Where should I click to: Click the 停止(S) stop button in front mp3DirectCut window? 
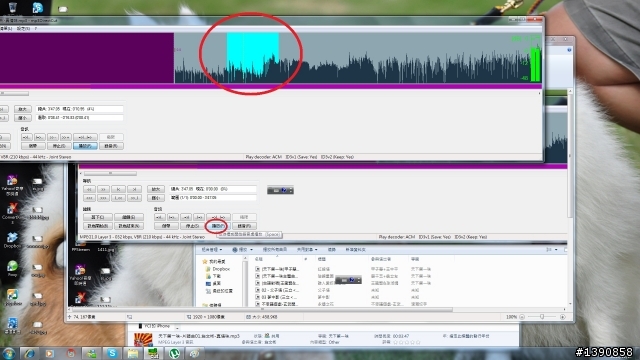pyautogui.click(x=59, y=146)
